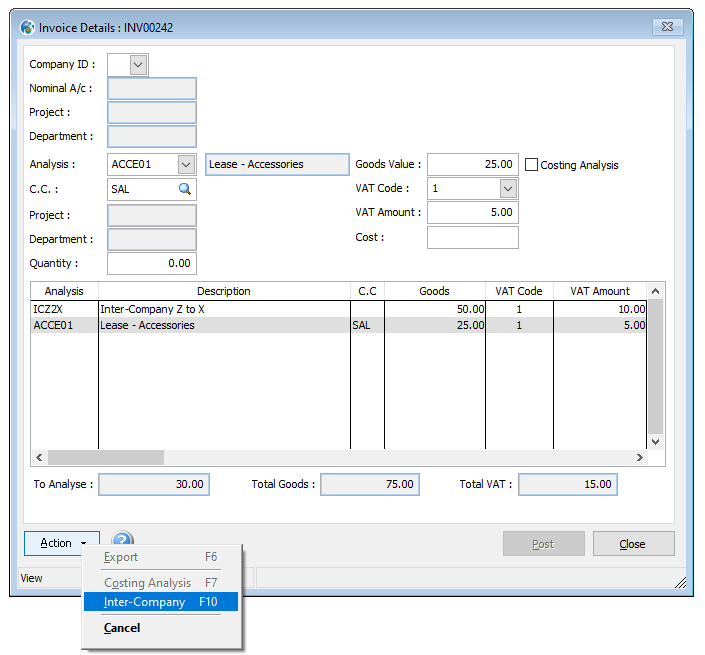Image resolution: width=705 pixels, height=655 pixels.
Task: Click the vertical scrollbar thumb
Action: 656,366
